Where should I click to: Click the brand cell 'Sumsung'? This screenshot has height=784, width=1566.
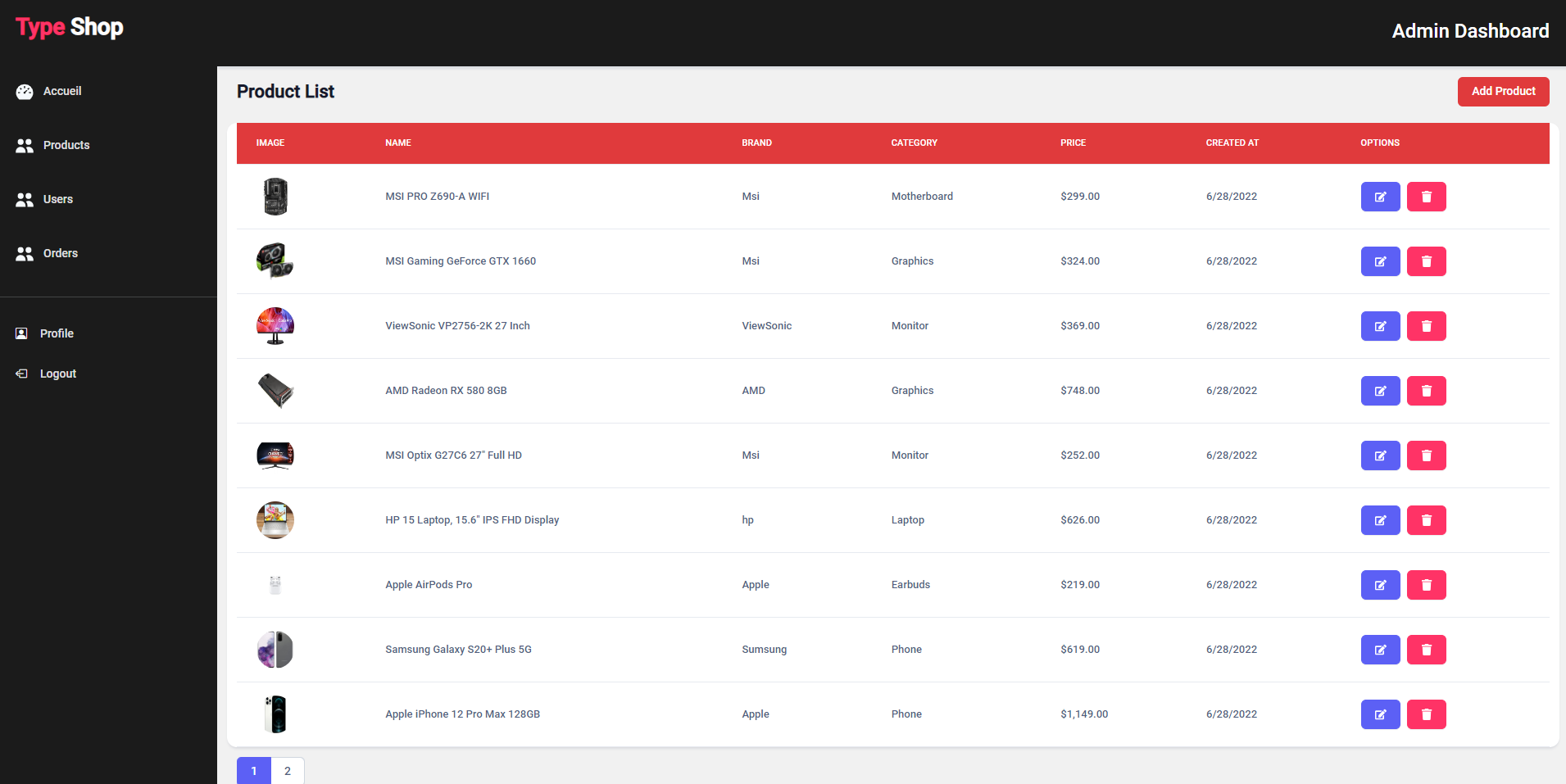(x=764, y=650)
